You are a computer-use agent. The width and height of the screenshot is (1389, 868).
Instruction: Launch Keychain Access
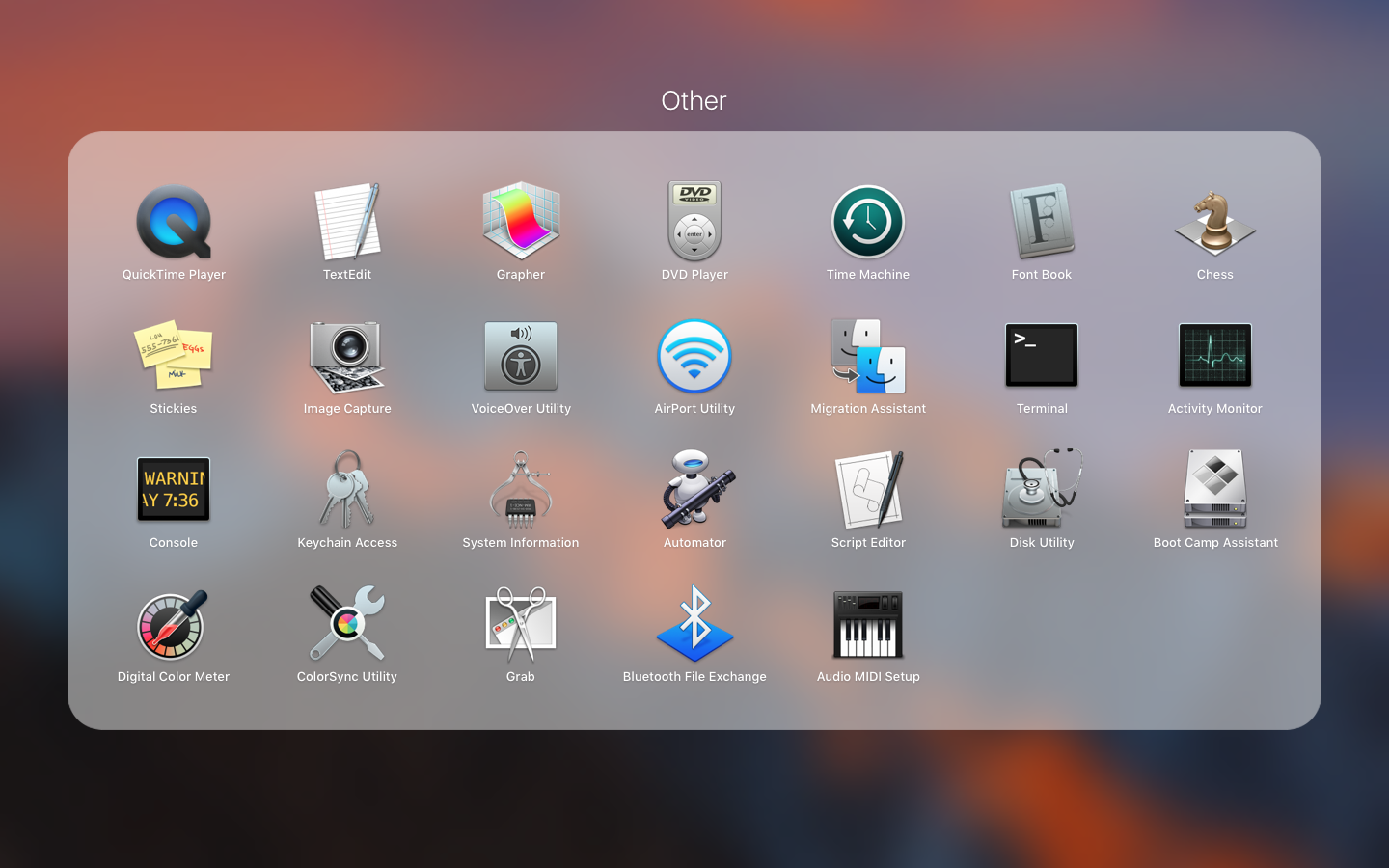click(347, 490)
